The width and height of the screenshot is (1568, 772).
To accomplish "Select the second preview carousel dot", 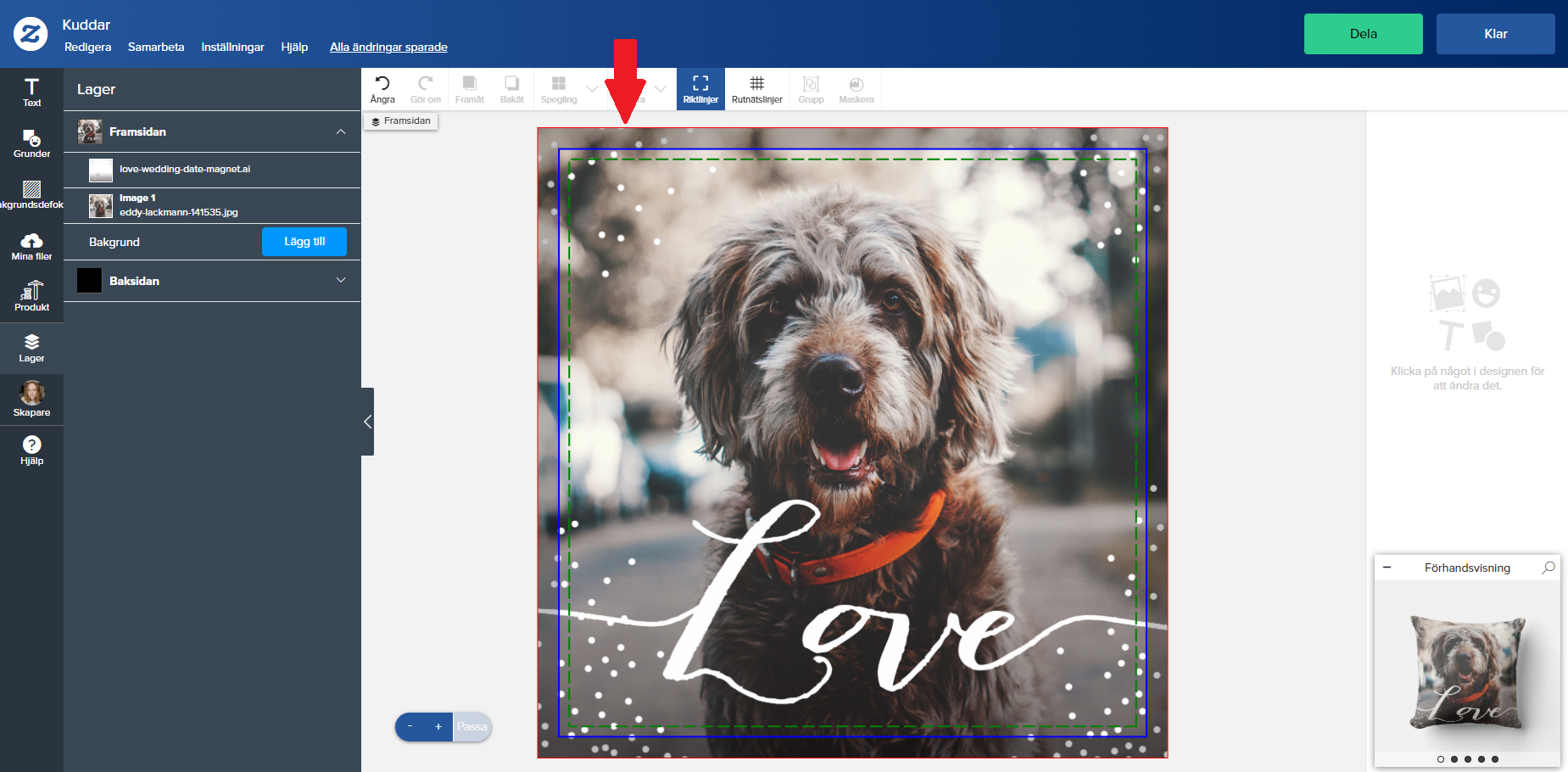I will pos(1454,759).
